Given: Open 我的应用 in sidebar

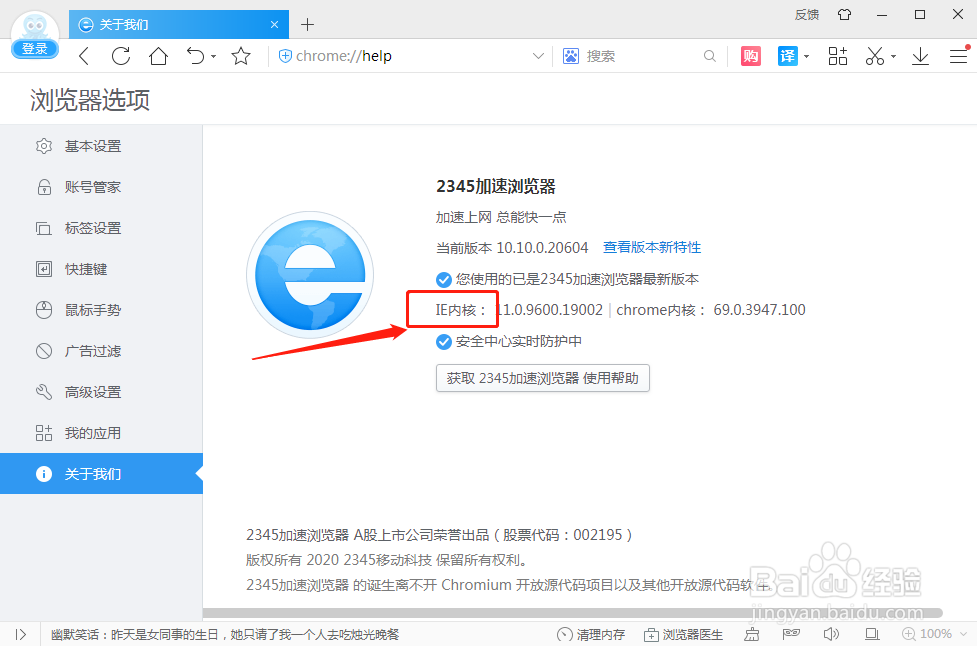Looking at the screenshot, I should (x=101, y=433).
